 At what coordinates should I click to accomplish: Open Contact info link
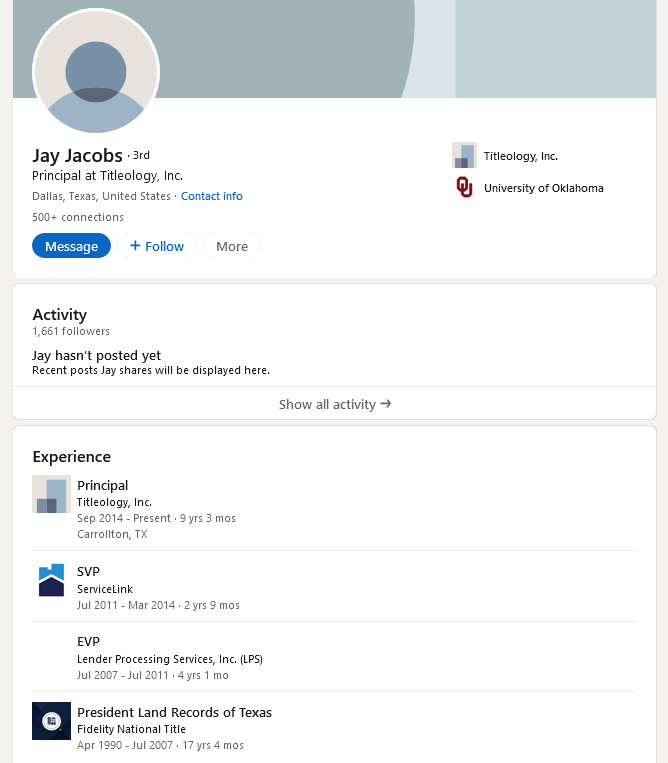(212, 196)
